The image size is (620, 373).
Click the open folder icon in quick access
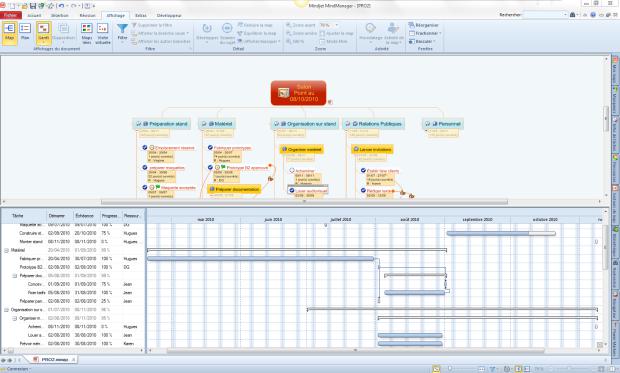point(25,6)
